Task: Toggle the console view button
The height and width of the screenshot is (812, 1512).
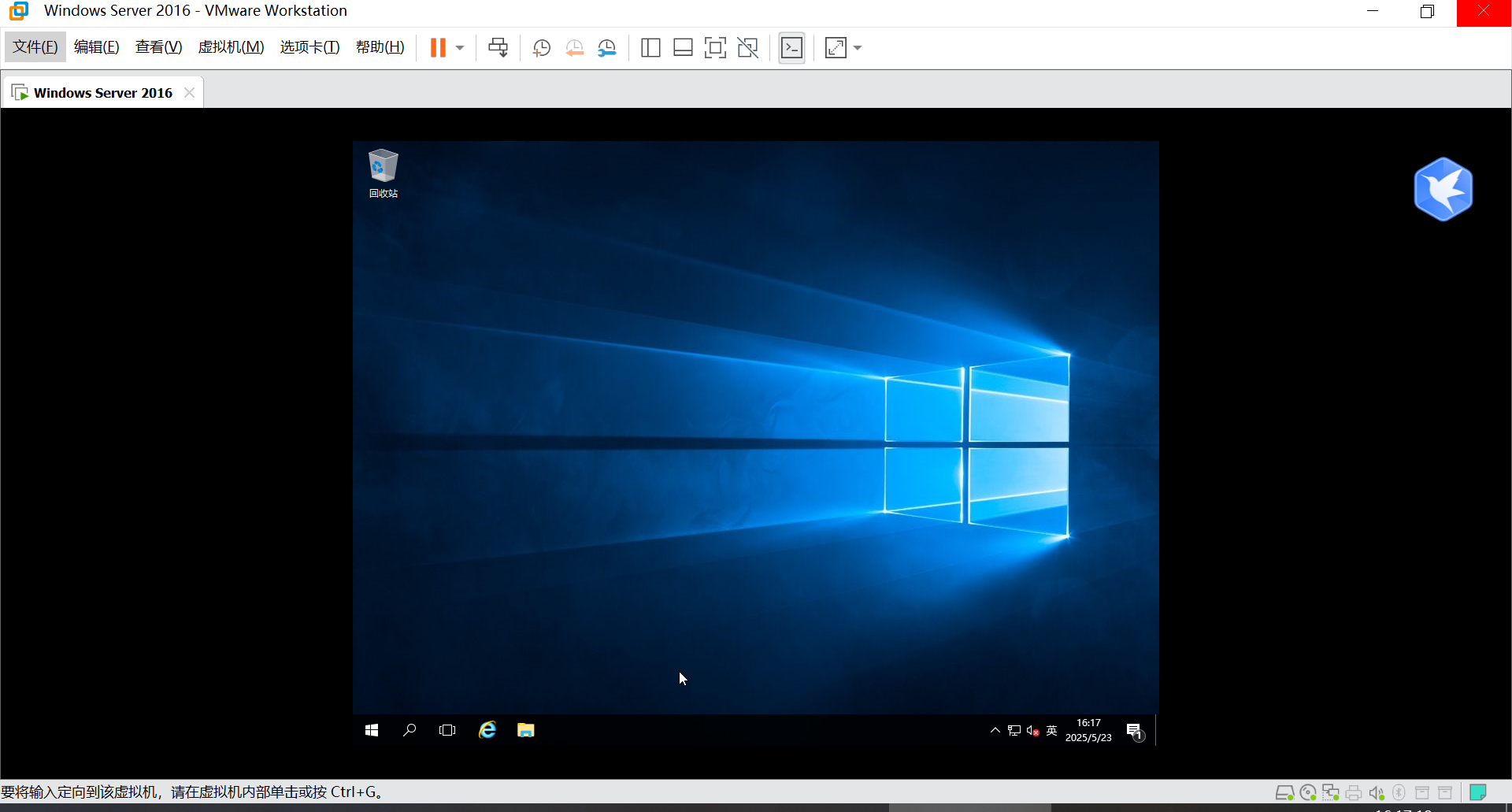Action: 791,48
